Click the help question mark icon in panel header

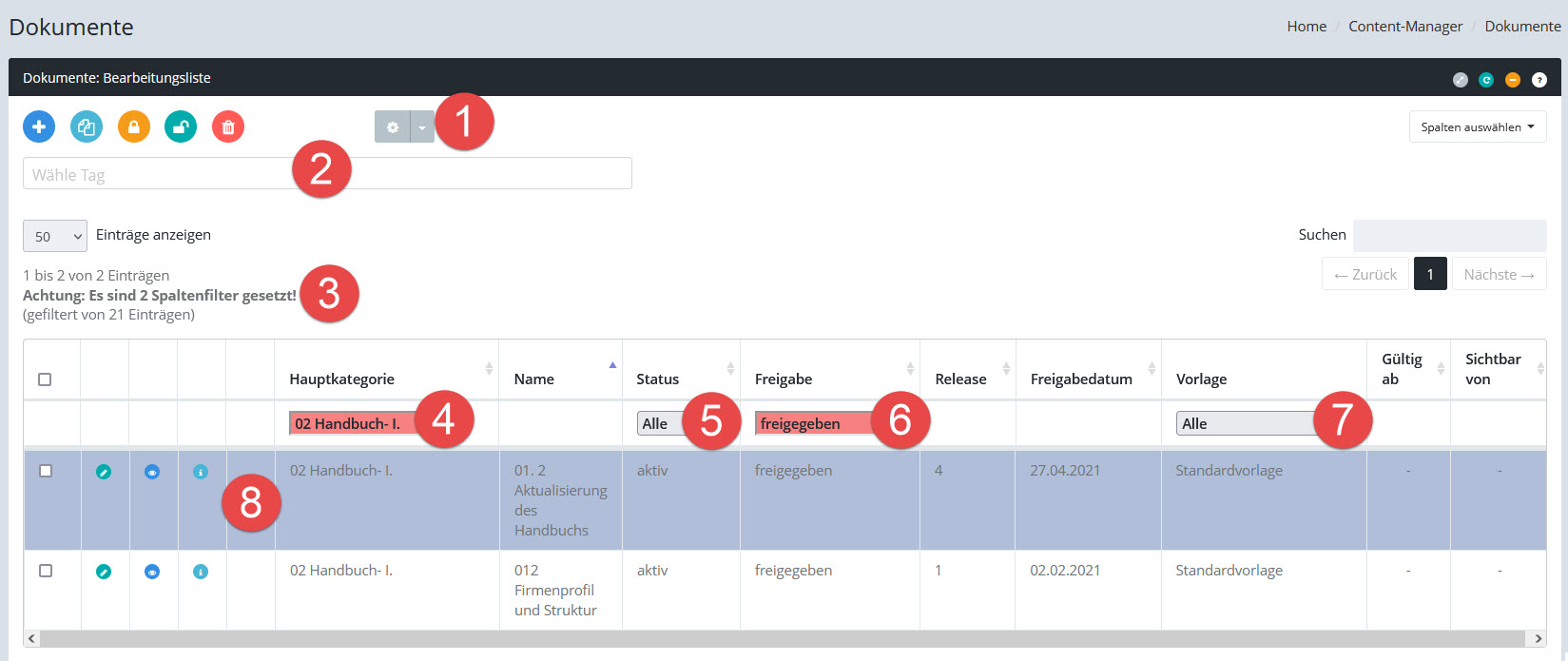[1539, 80]
